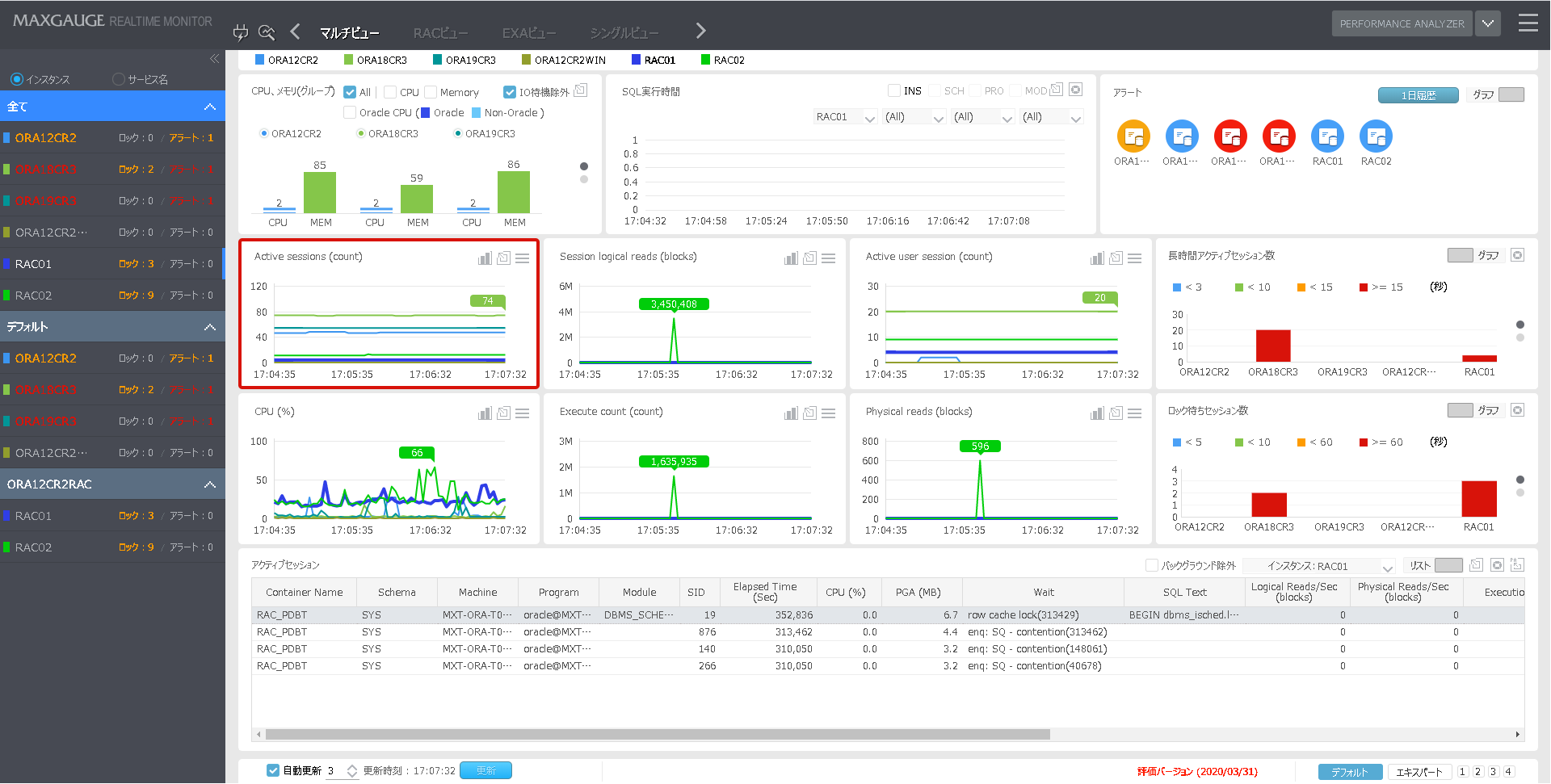Image resolution: width=1551 pixels, height=784 pixels.
Task: Open the first (All) dropdown in SQL panel
Action: point(914,117)
